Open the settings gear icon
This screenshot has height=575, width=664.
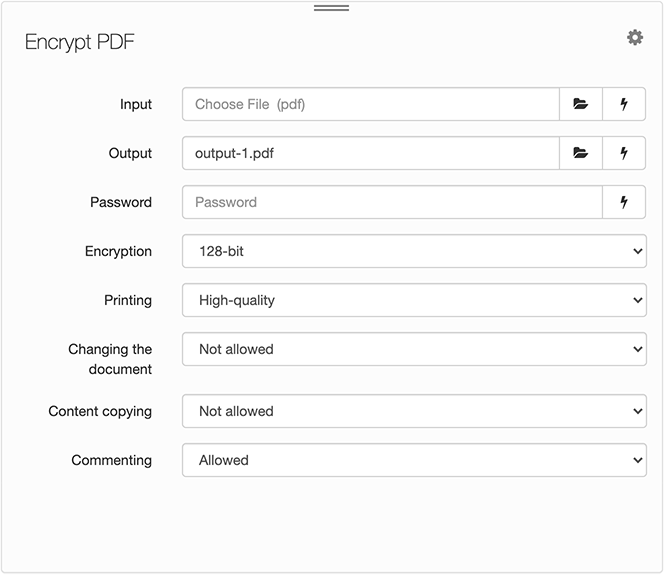click(635, 38)
